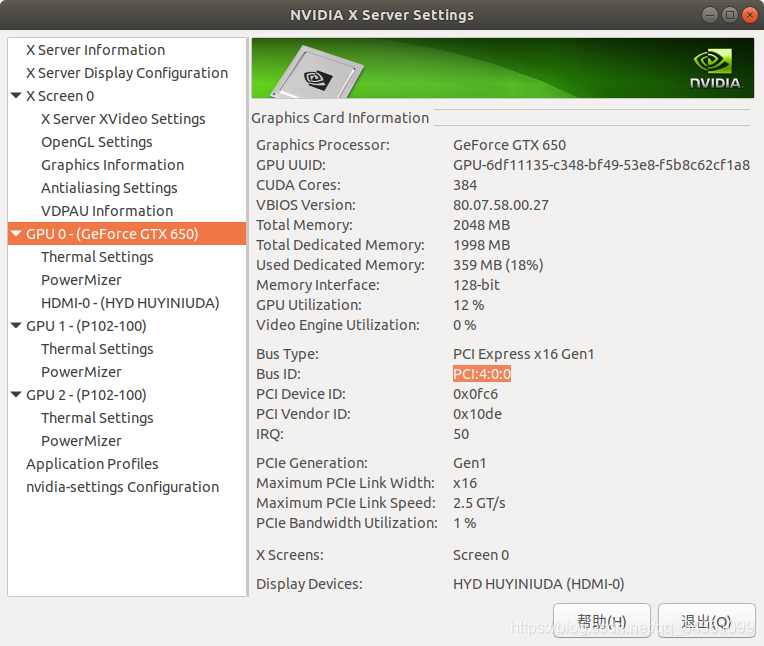Open PowerMizer under GPU 1
764x646 pixels.
[81, 372]
